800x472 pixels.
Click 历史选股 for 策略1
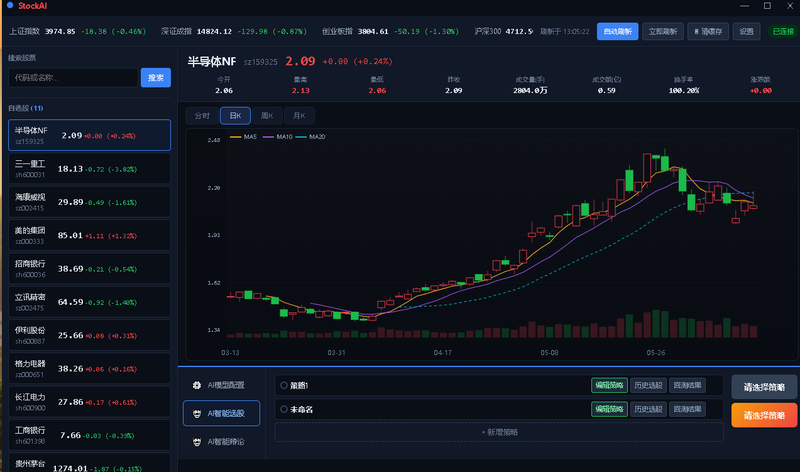(648, 385)
